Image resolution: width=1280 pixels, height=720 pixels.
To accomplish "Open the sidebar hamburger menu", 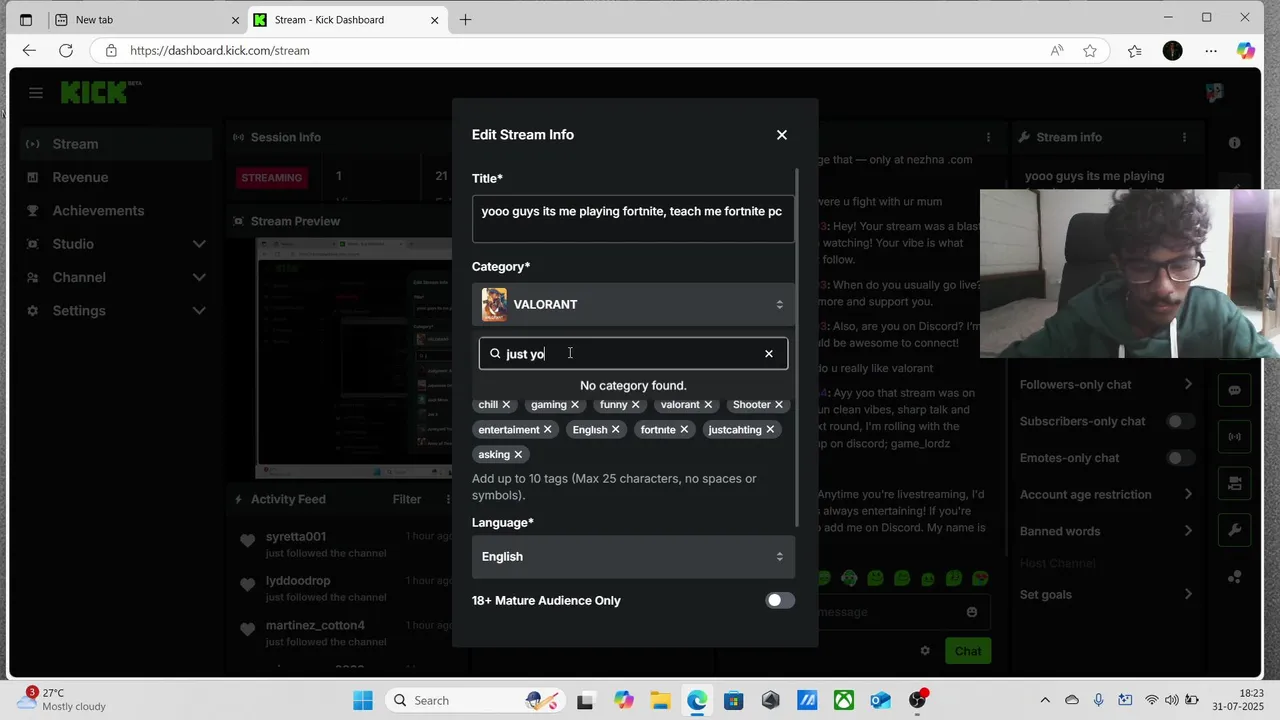I will [36, 93].
